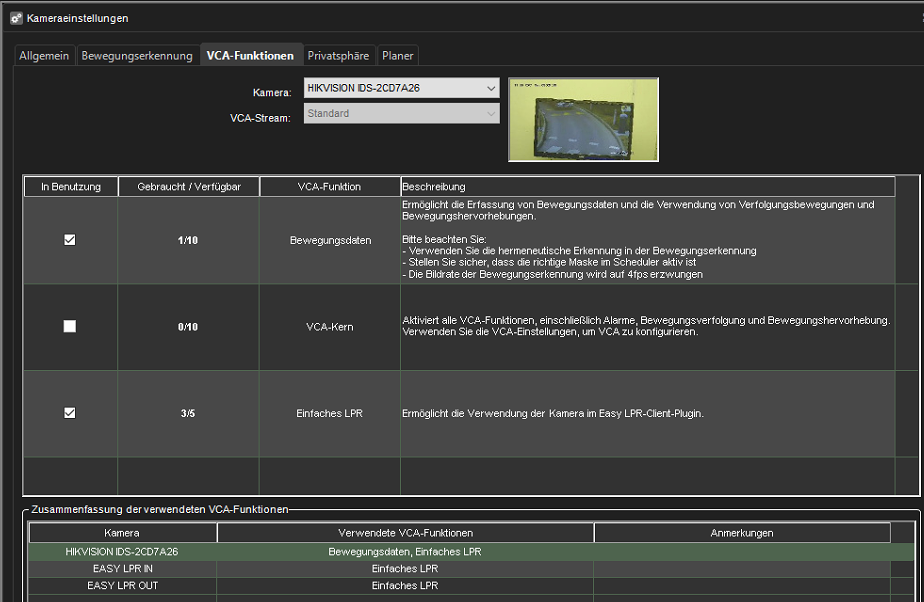Select the HIKVISION IDS-2CD7A26 summary row
The width and height of the screenshot is (924, 602).
pos(122,551)
